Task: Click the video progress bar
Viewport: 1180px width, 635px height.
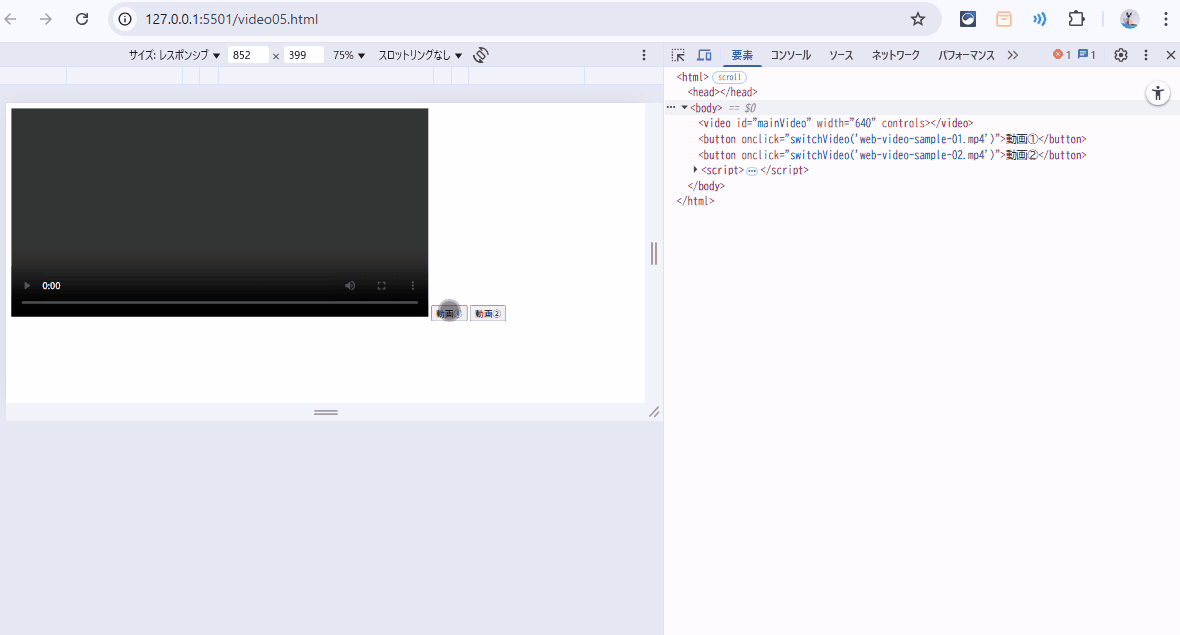Action: click(219, 302)
